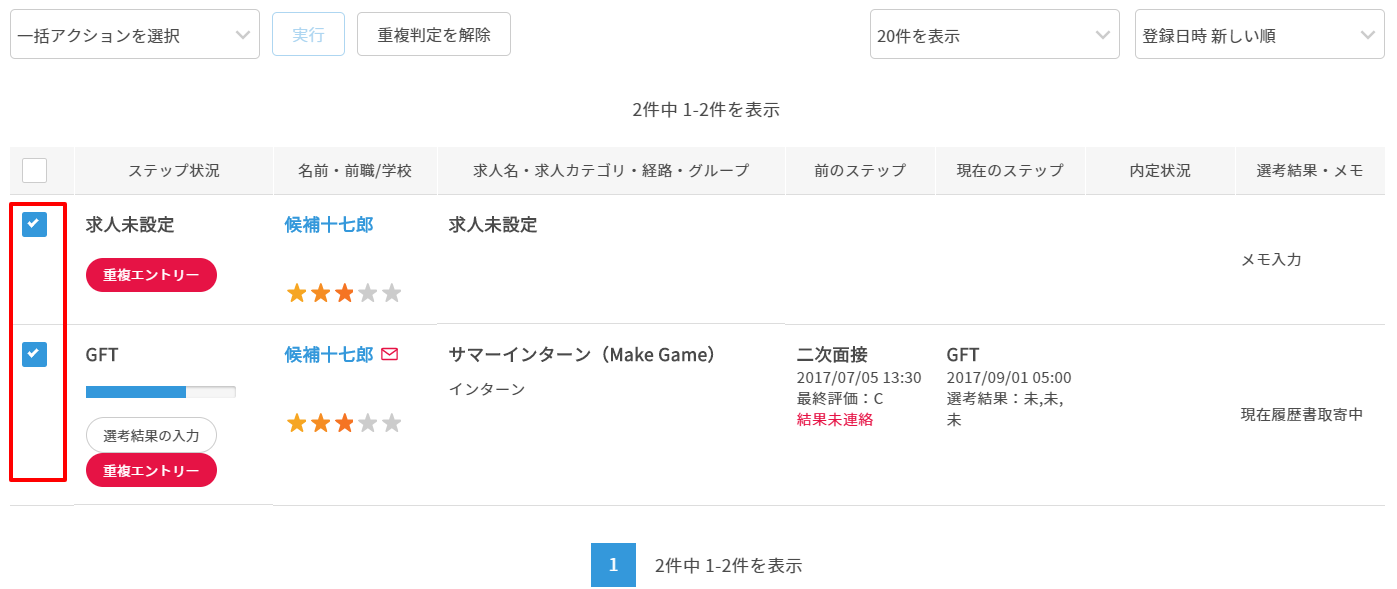Click third star in GFT row rating
The image size is (1397, 589).
(x=344, y=423)
